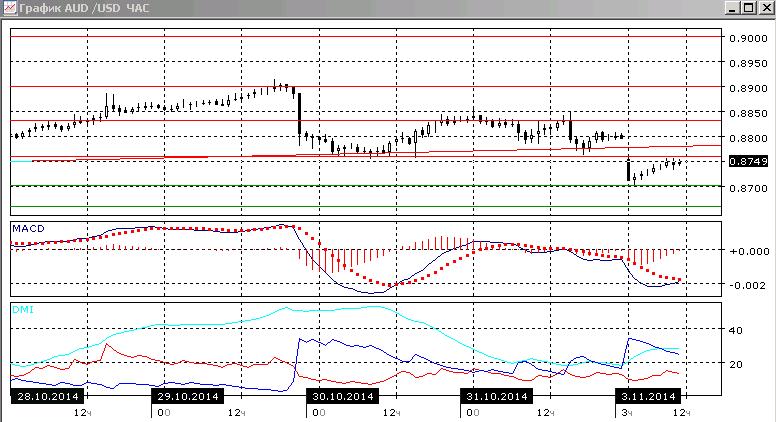The height and width of the screenshot is (422, 776).
Task: Select the 29.10.2014 date marker
Action: 188,396
